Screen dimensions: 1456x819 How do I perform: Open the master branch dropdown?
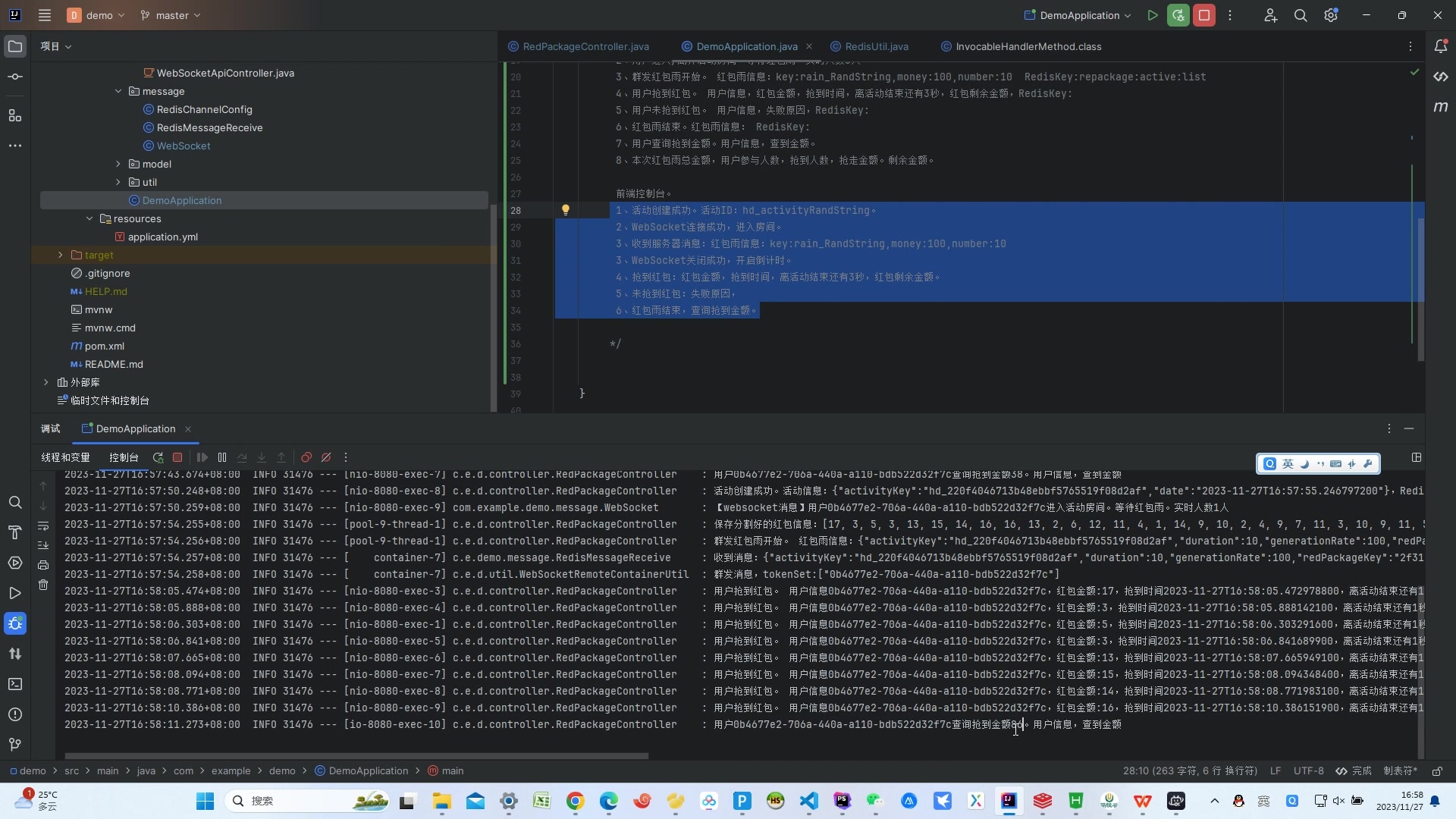[170, 15]
